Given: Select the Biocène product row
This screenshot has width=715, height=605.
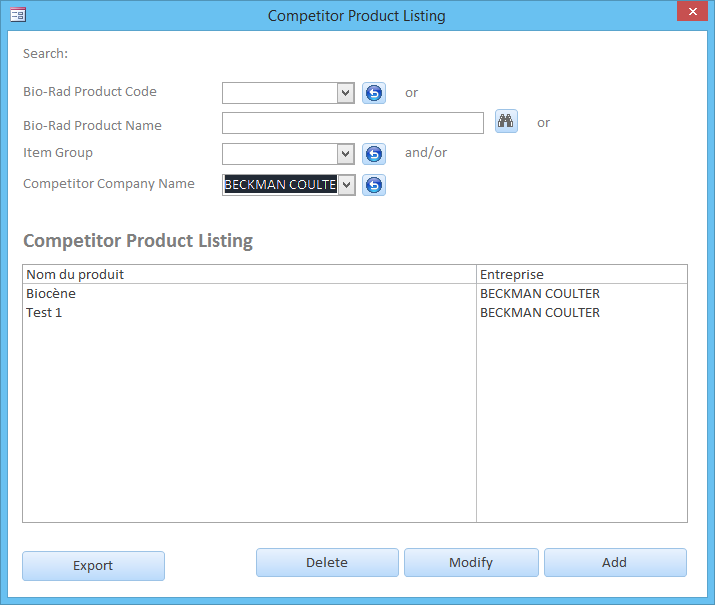Looking at the screenshot, I should click(x=355, y=294).
